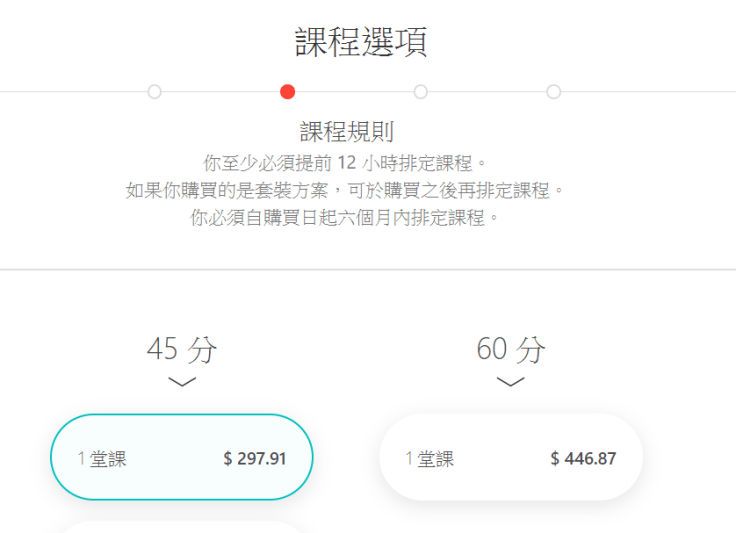Click the 45 分 duration heading
This screenshot has width=736, height=533.
click(x=182, y=349)
